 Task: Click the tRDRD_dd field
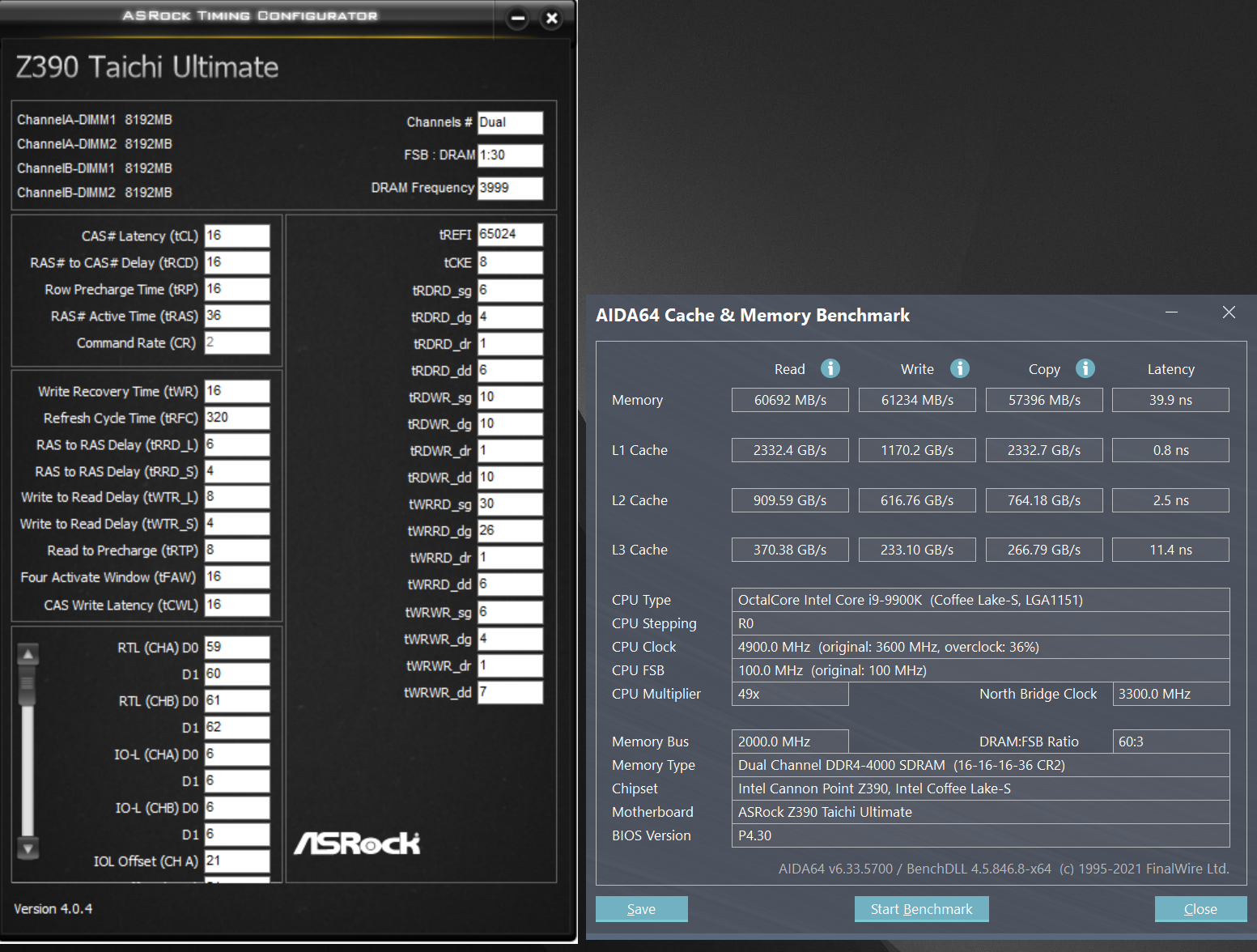(511, 371)
